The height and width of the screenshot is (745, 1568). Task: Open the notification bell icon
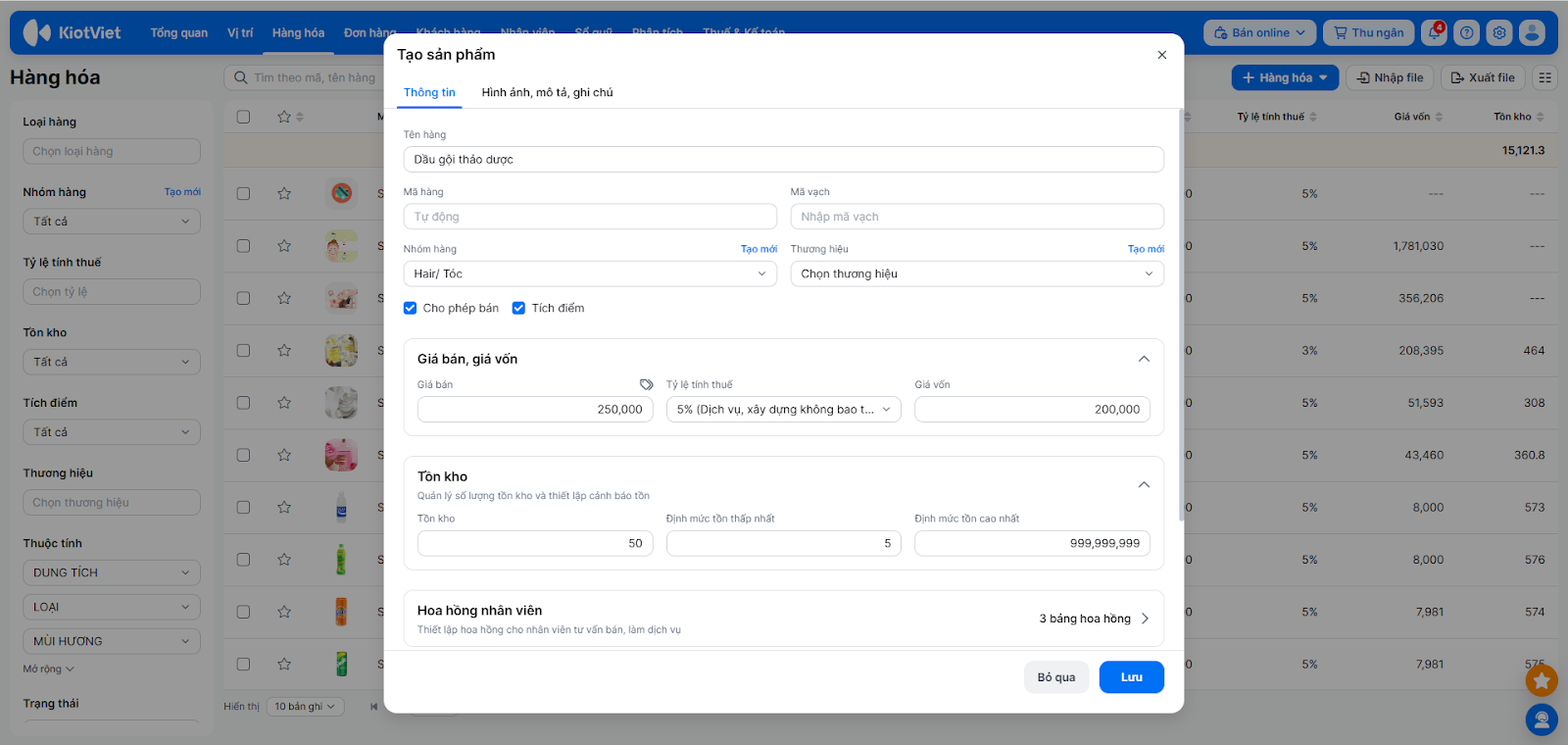[x=1434, y=32]
